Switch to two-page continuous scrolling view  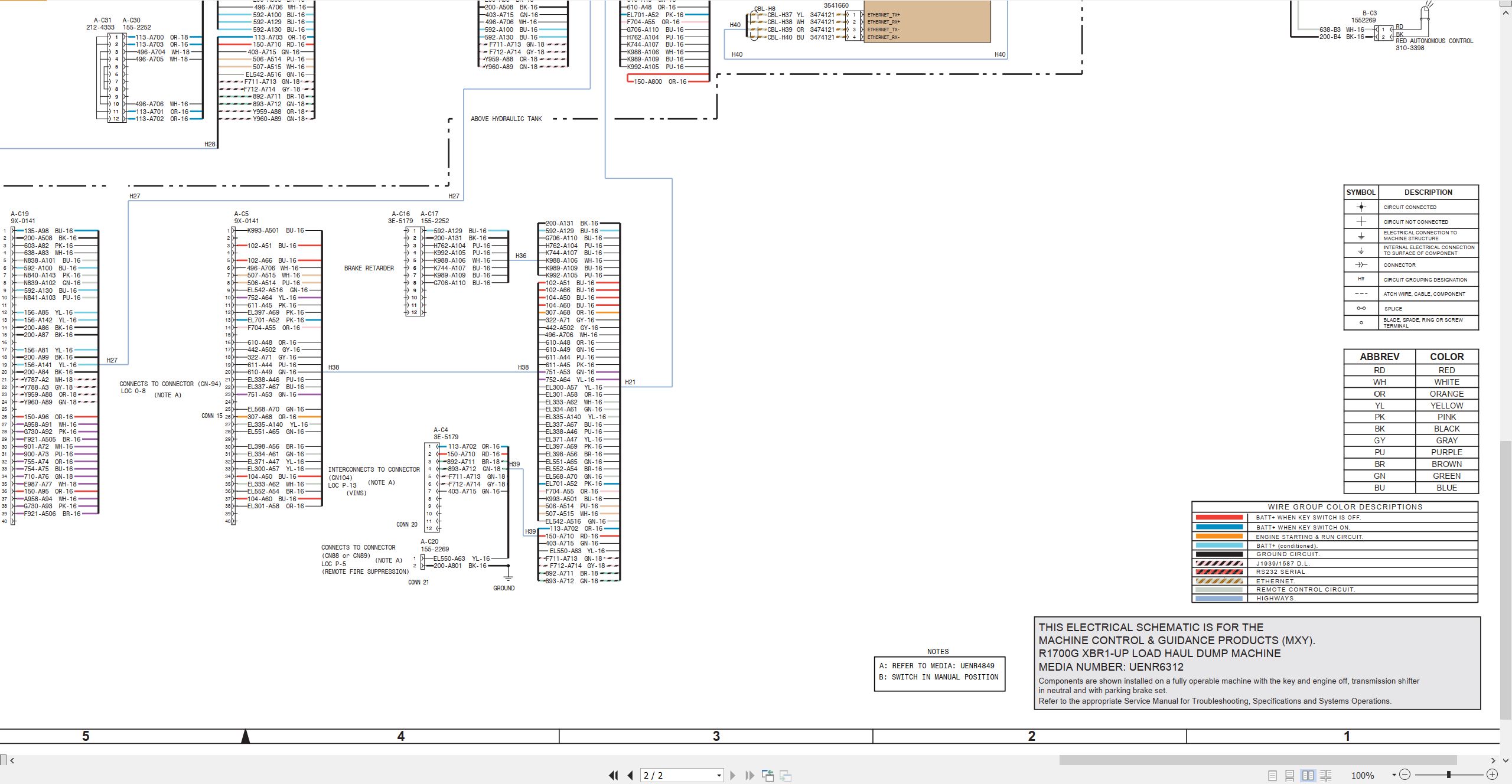1325,775
